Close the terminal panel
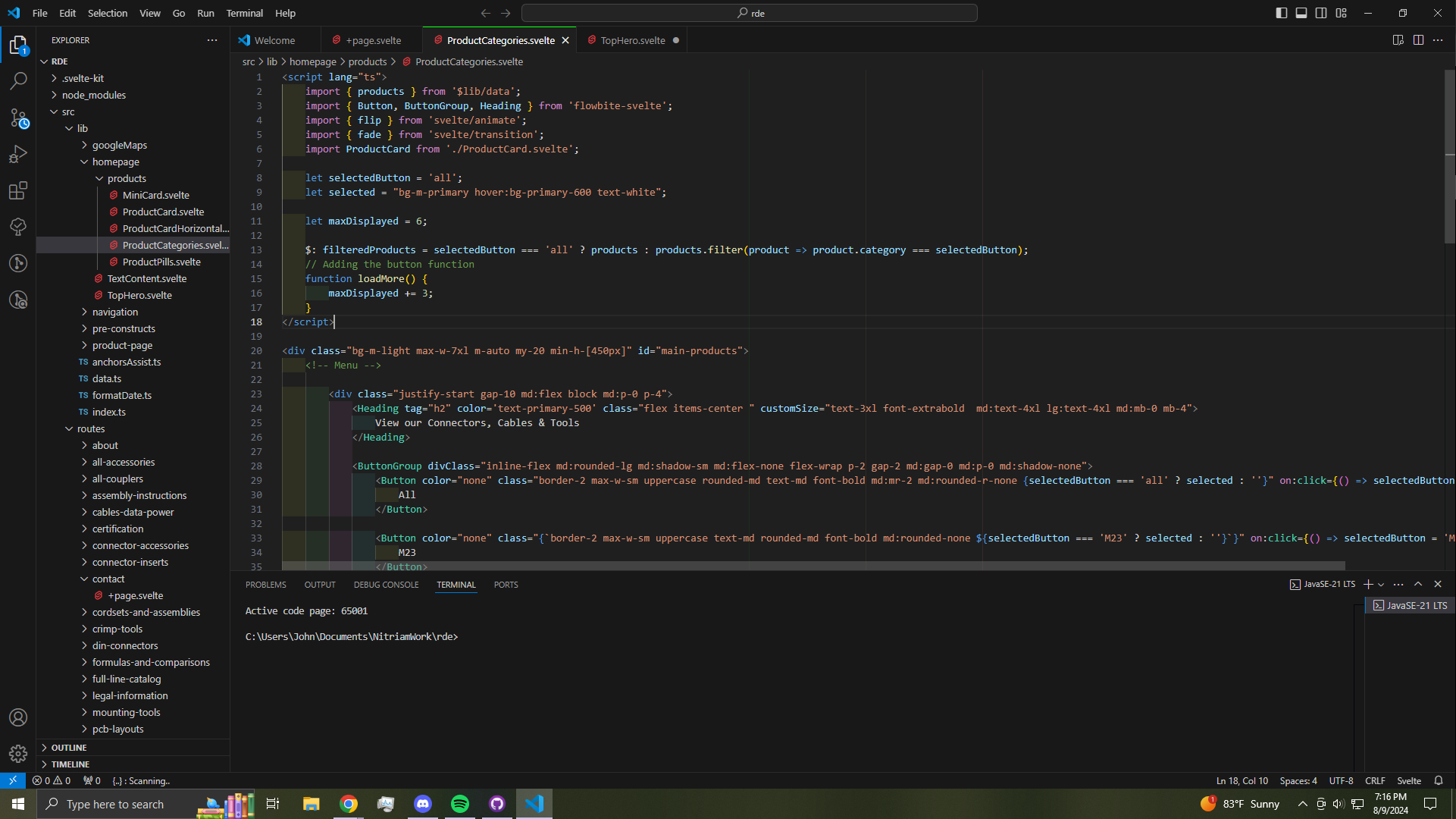 coord(1438,584)
